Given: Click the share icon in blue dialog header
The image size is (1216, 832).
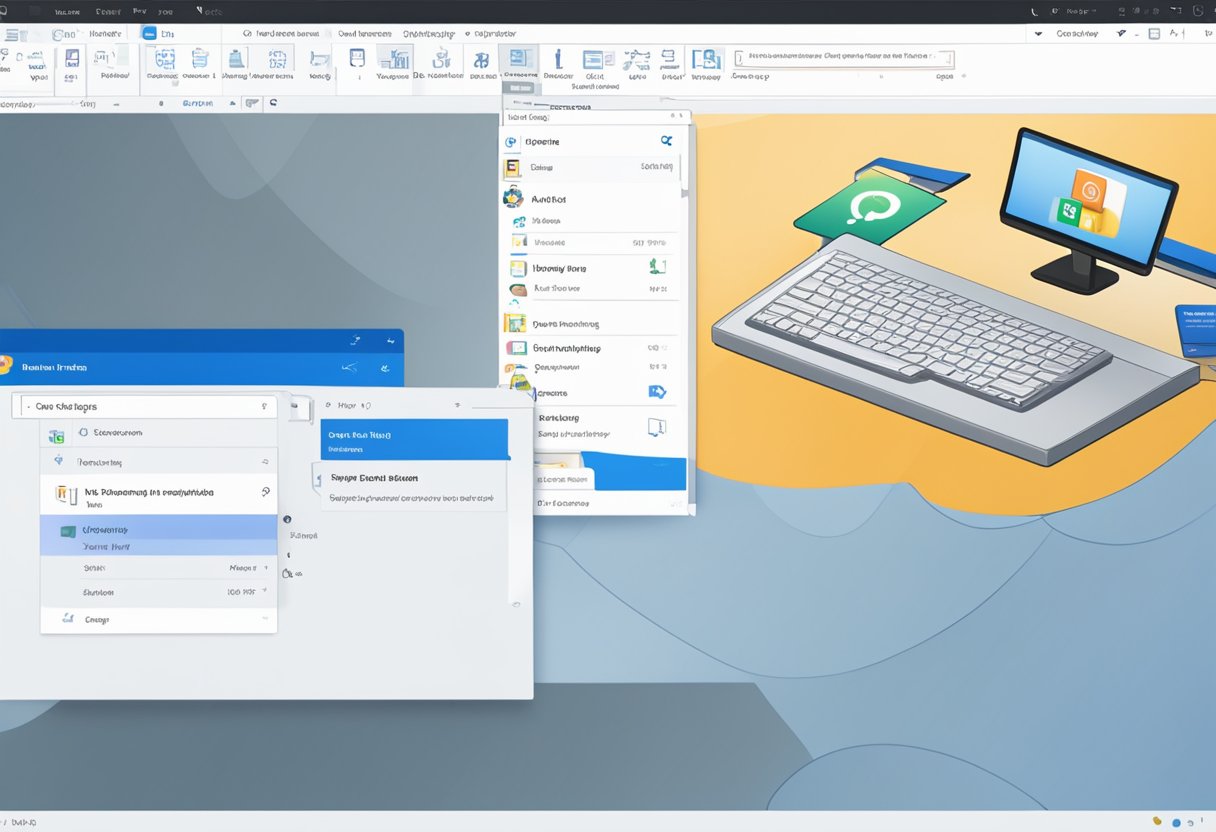Looking at the screenshot, I should (x=349, y=368).
